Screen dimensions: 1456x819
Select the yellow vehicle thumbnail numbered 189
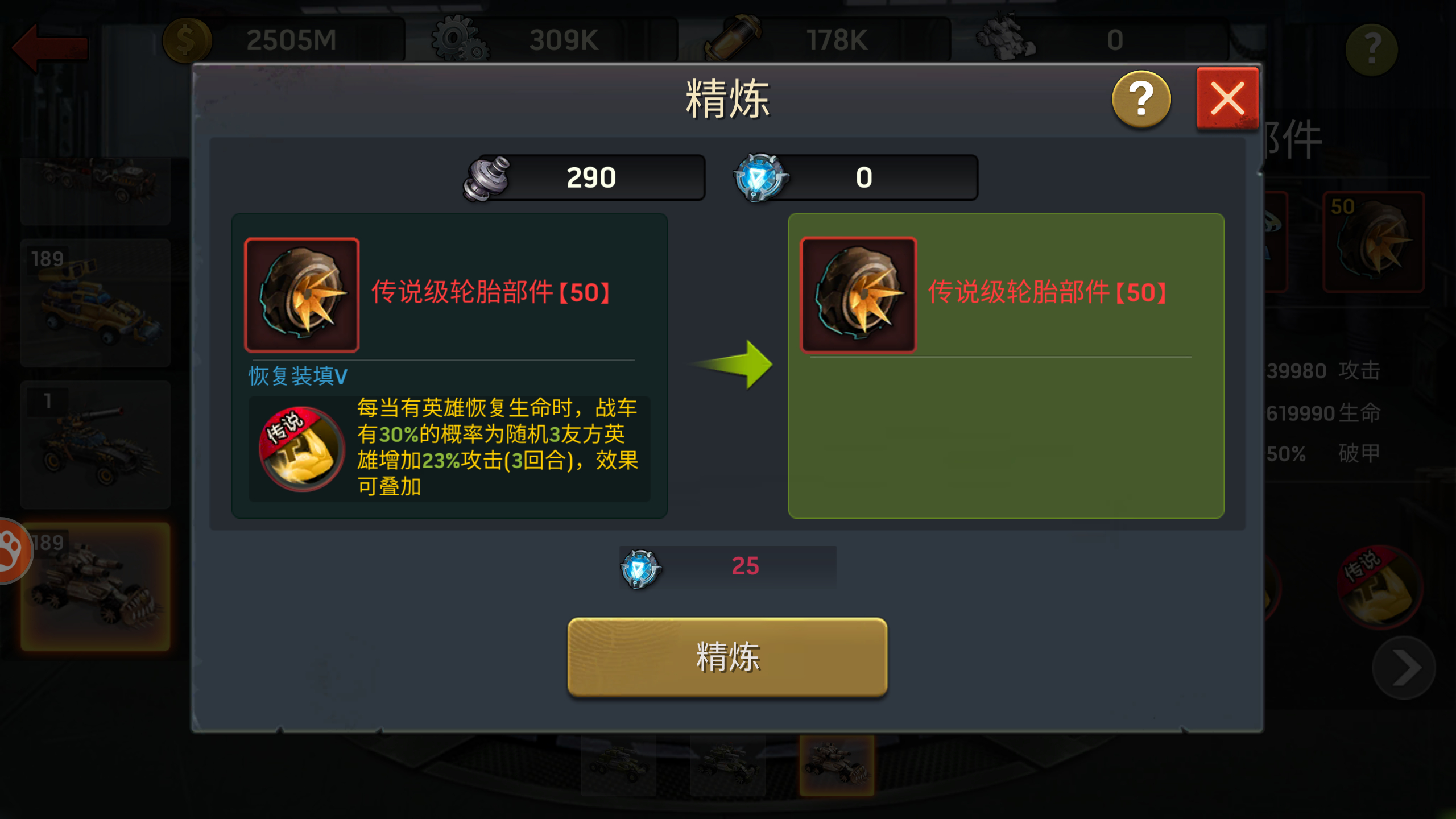[96, 303]
